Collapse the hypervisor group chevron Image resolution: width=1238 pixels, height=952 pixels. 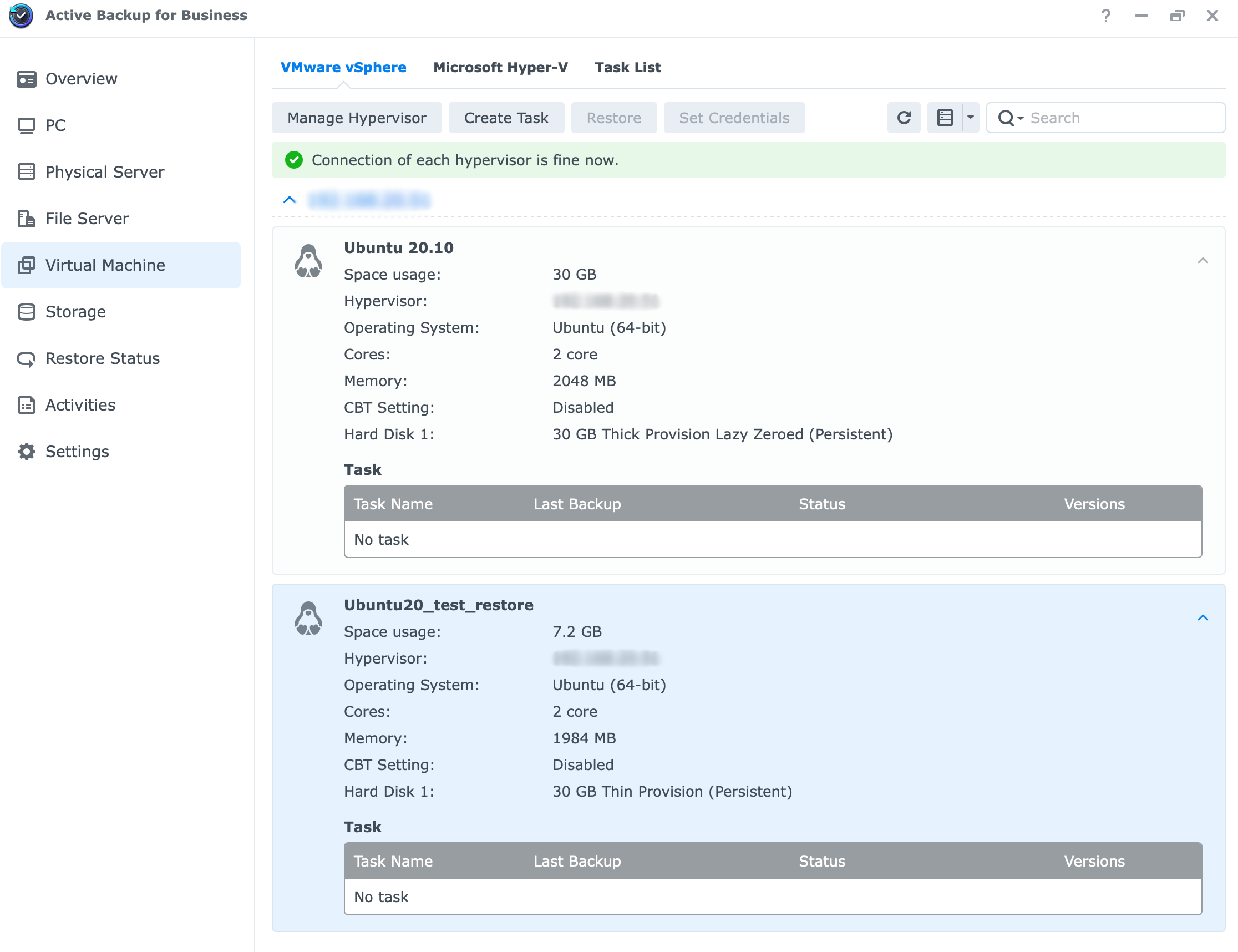coord(290,200)
